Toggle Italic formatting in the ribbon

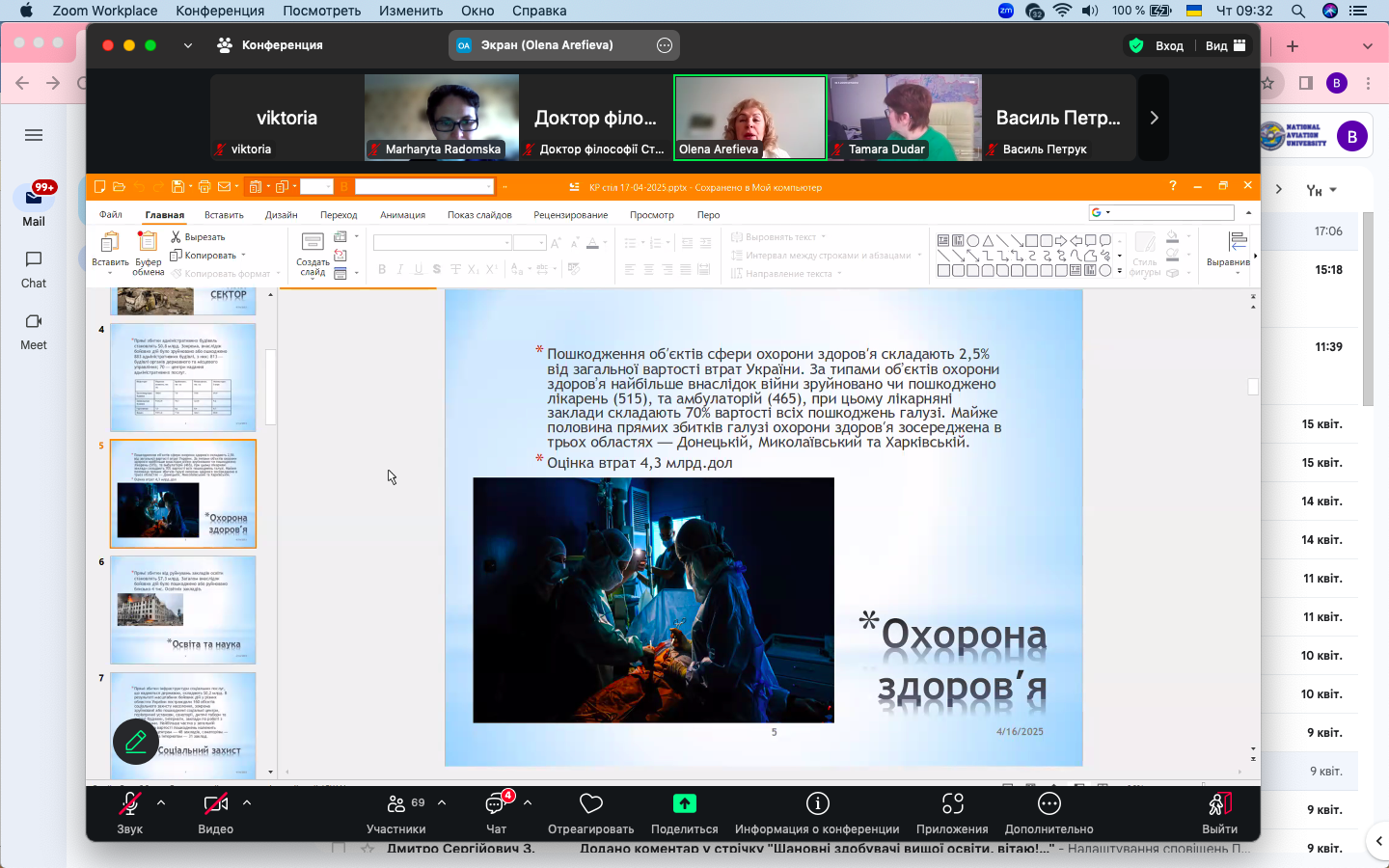[400, 270]
